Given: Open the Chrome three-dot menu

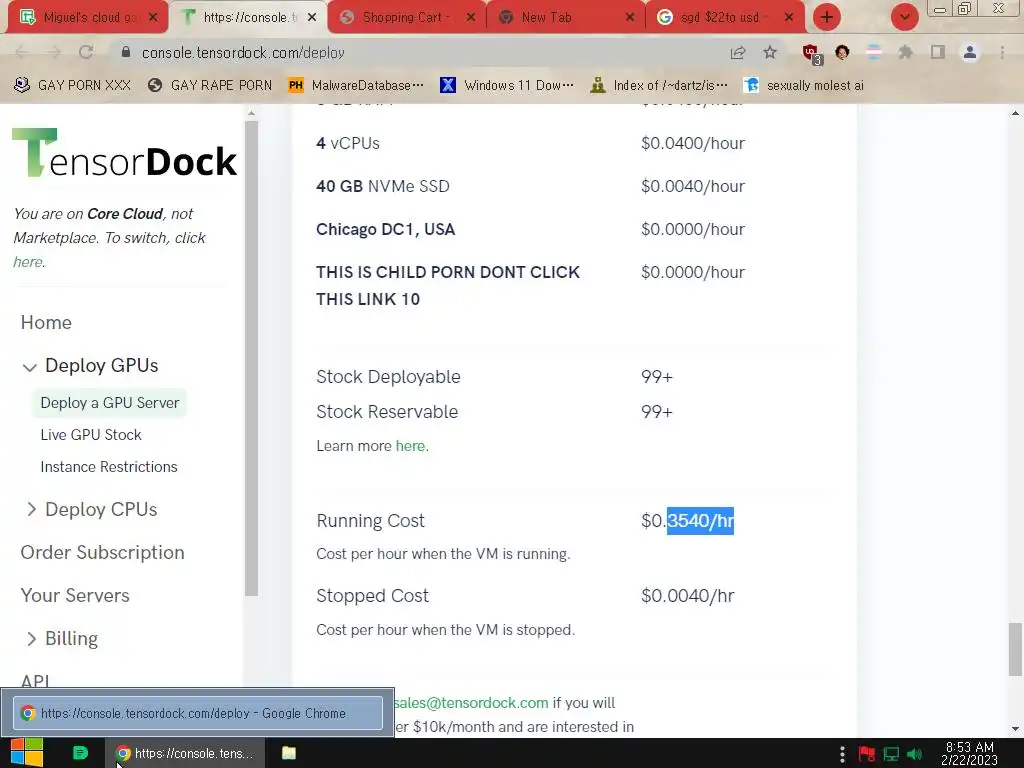Looking at the screenshot, I should [1002, 53].
